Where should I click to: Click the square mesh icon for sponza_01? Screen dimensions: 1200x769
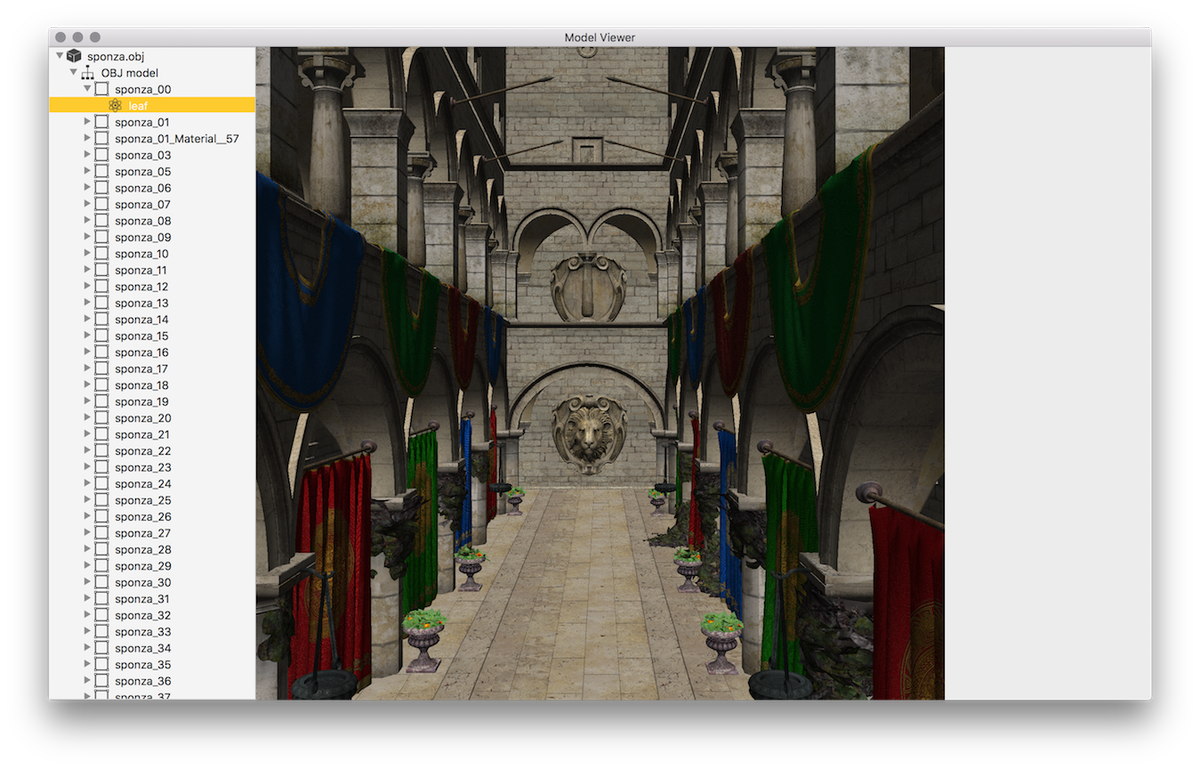point(101,122)
